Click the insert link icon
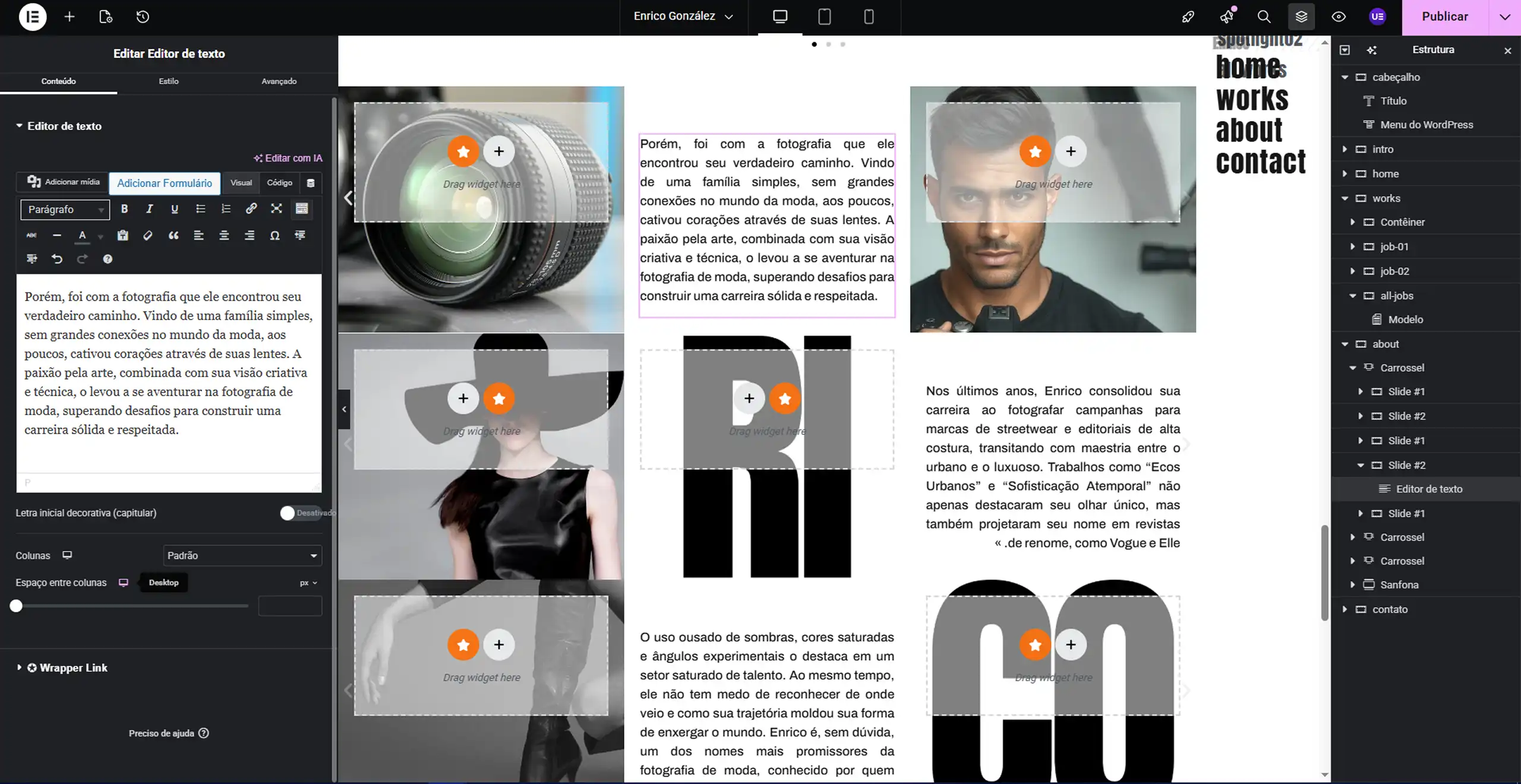1521x784 pixels. coord(251,209)
